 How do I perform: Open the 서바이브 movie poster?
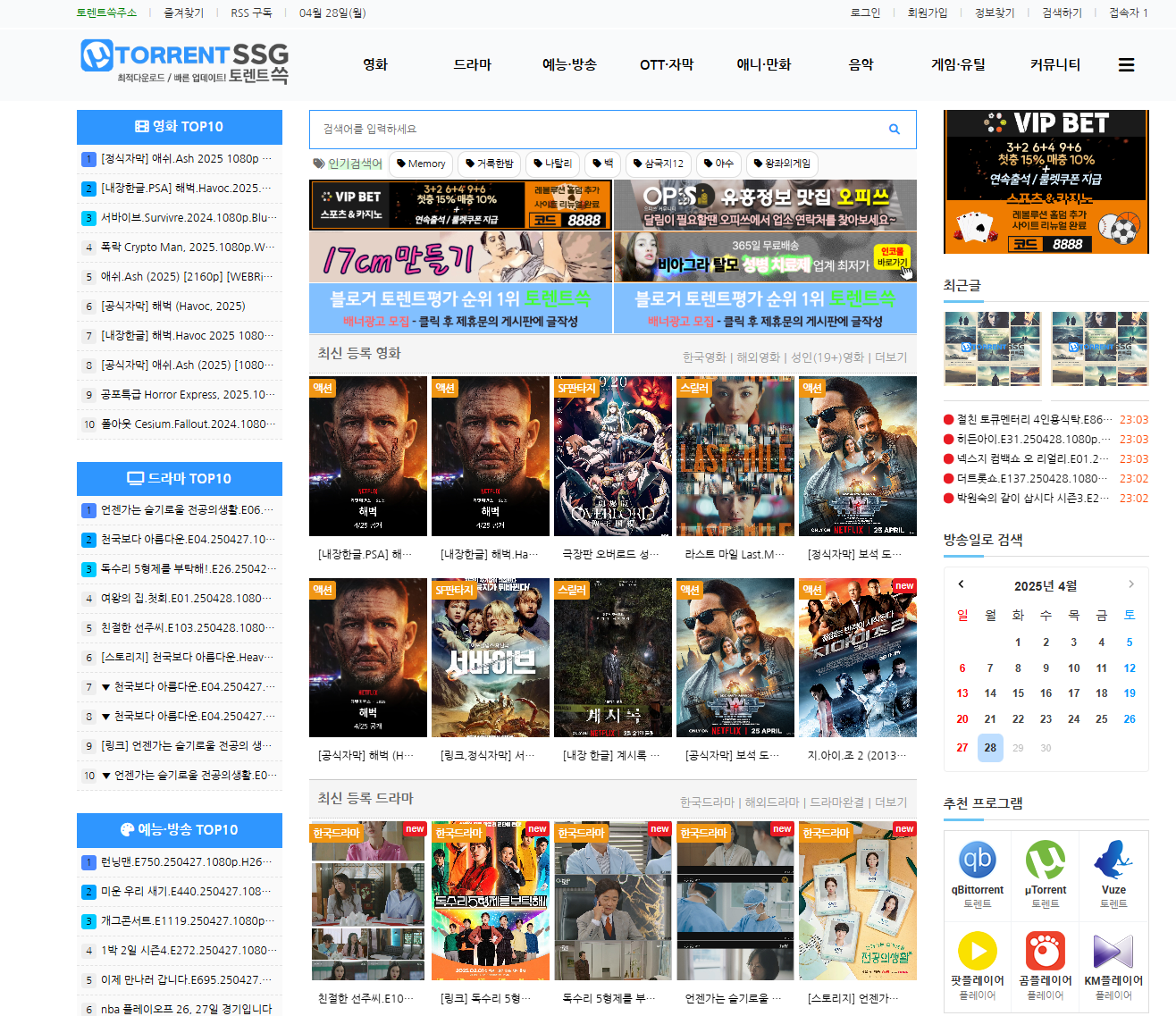point(491,658)
